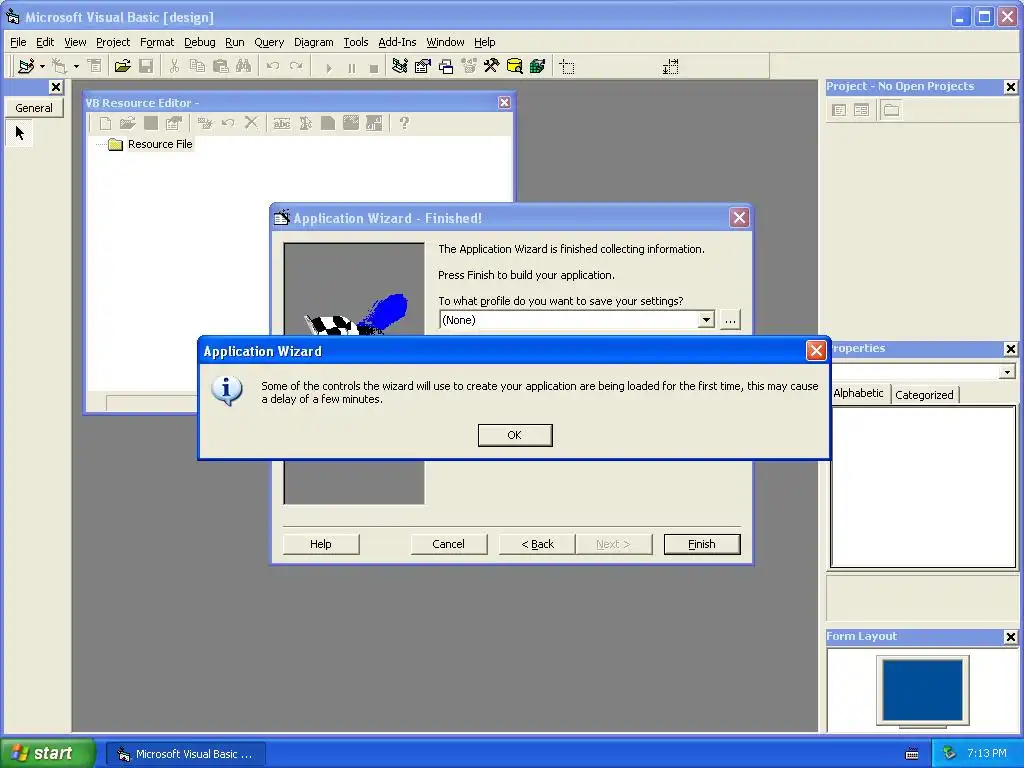The width and height of the screenshot is (1024, 768).
Task: Click the monitor preview in Form Layout
Action: click(922, 691)
